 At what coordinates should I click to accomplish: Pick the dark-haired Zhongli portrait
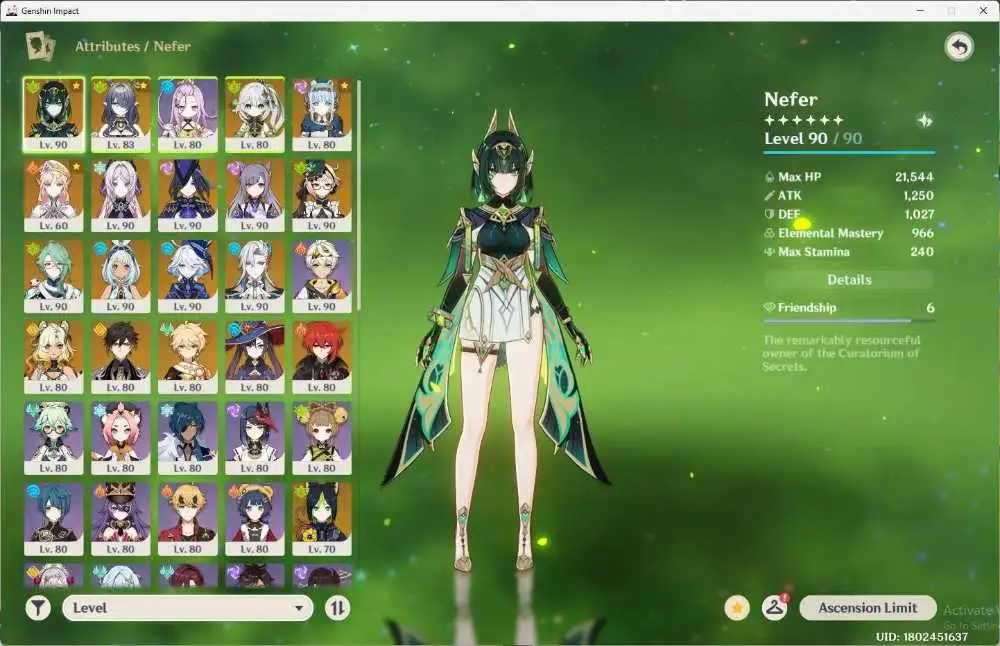121,357
